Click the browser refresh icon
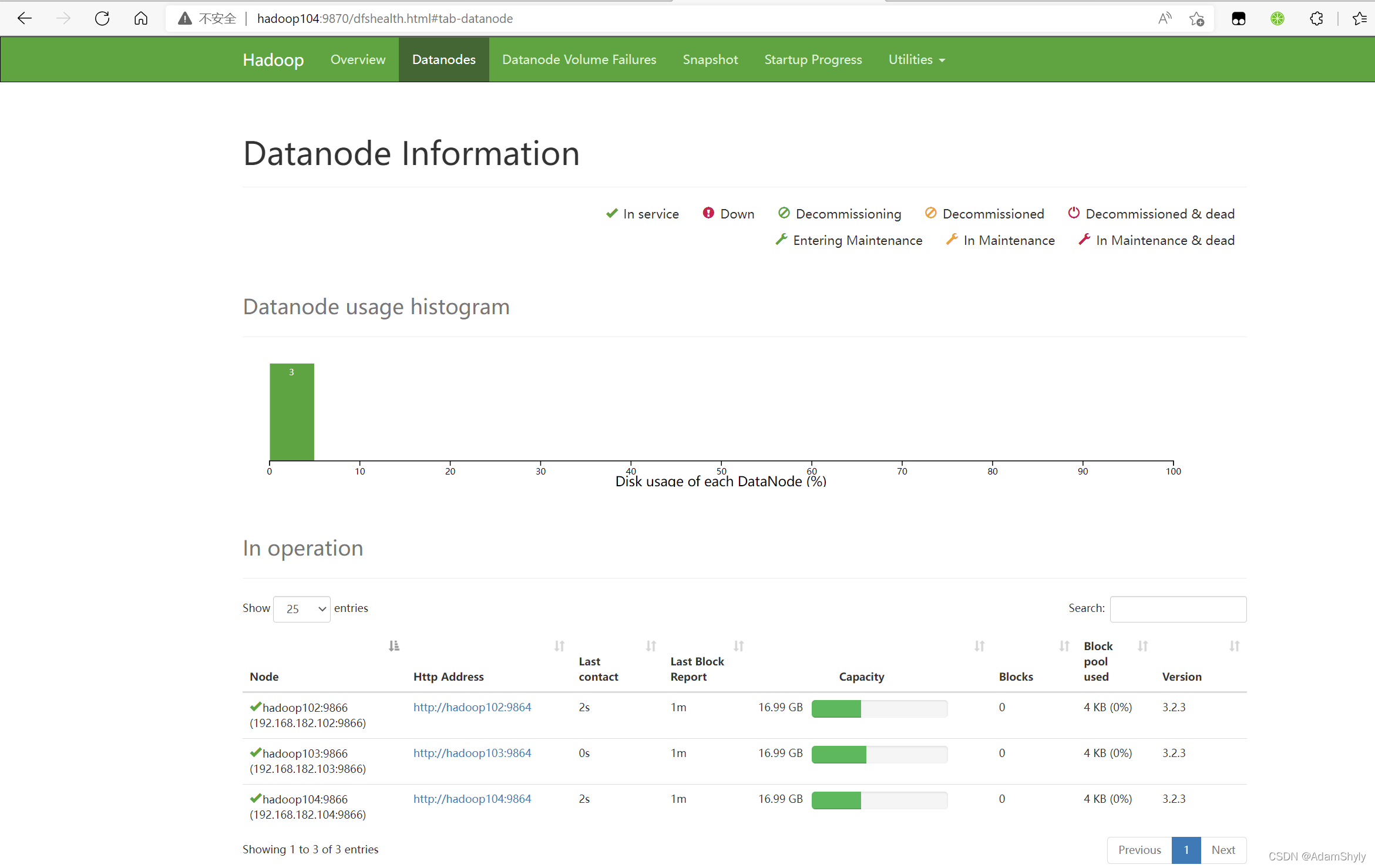 pos(102,18)
